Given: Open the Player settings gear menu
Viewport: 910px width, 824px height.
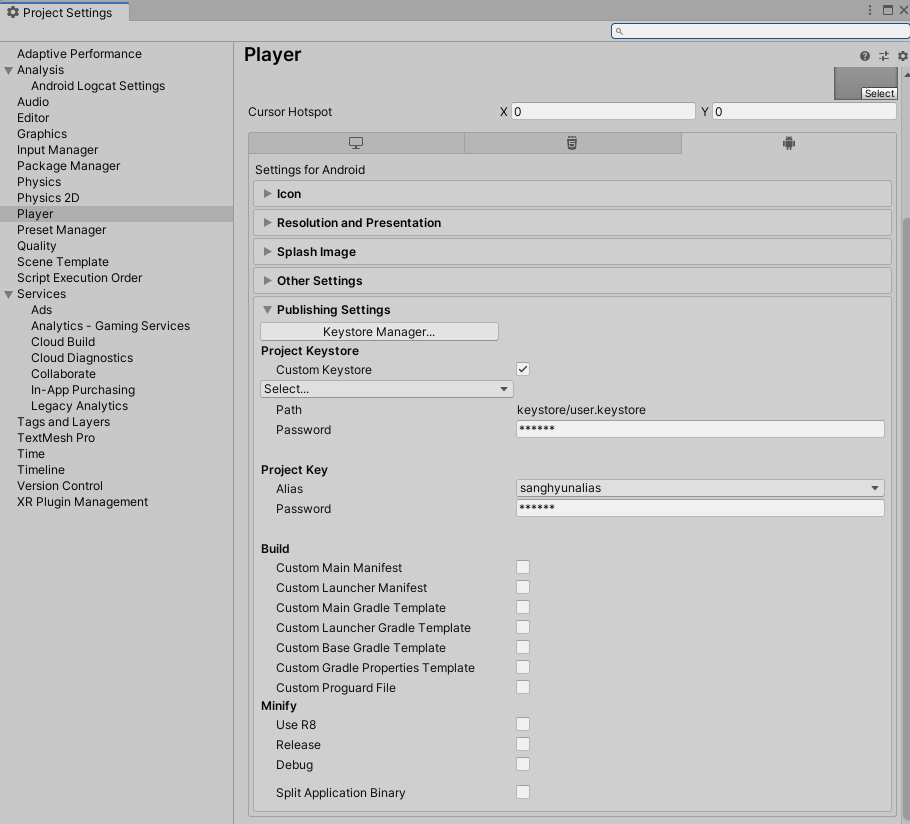Looking at the screenshot, I should click(x=902, y=56).
